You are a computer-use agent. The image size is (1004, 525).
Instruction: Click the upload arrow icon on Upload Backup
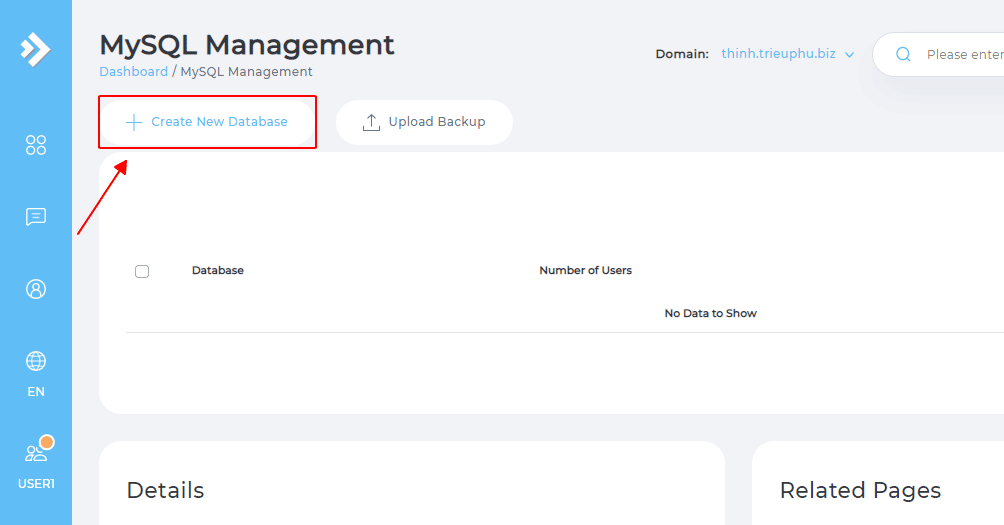tap(371, 122)
